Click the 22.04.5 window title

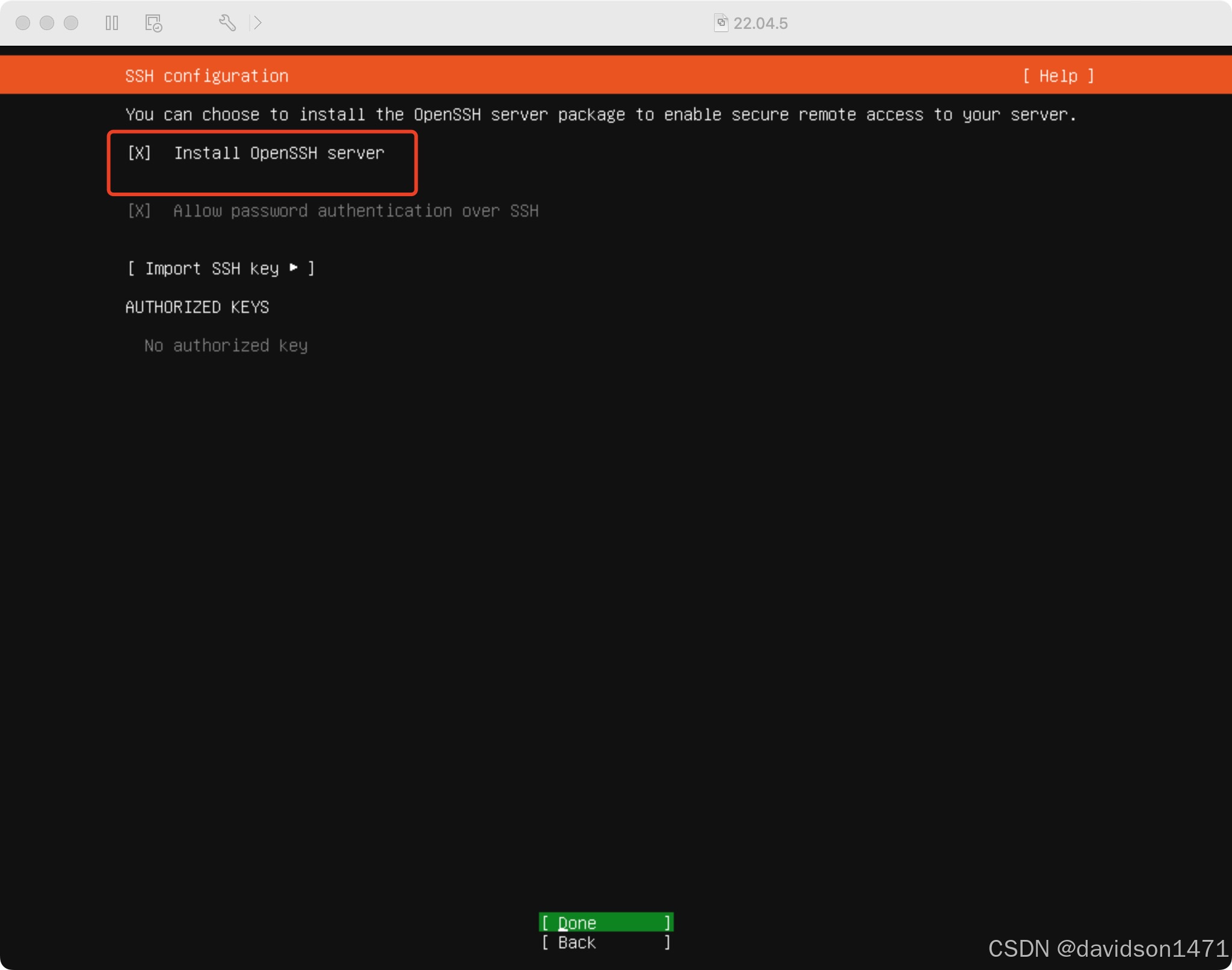[760, 23]
